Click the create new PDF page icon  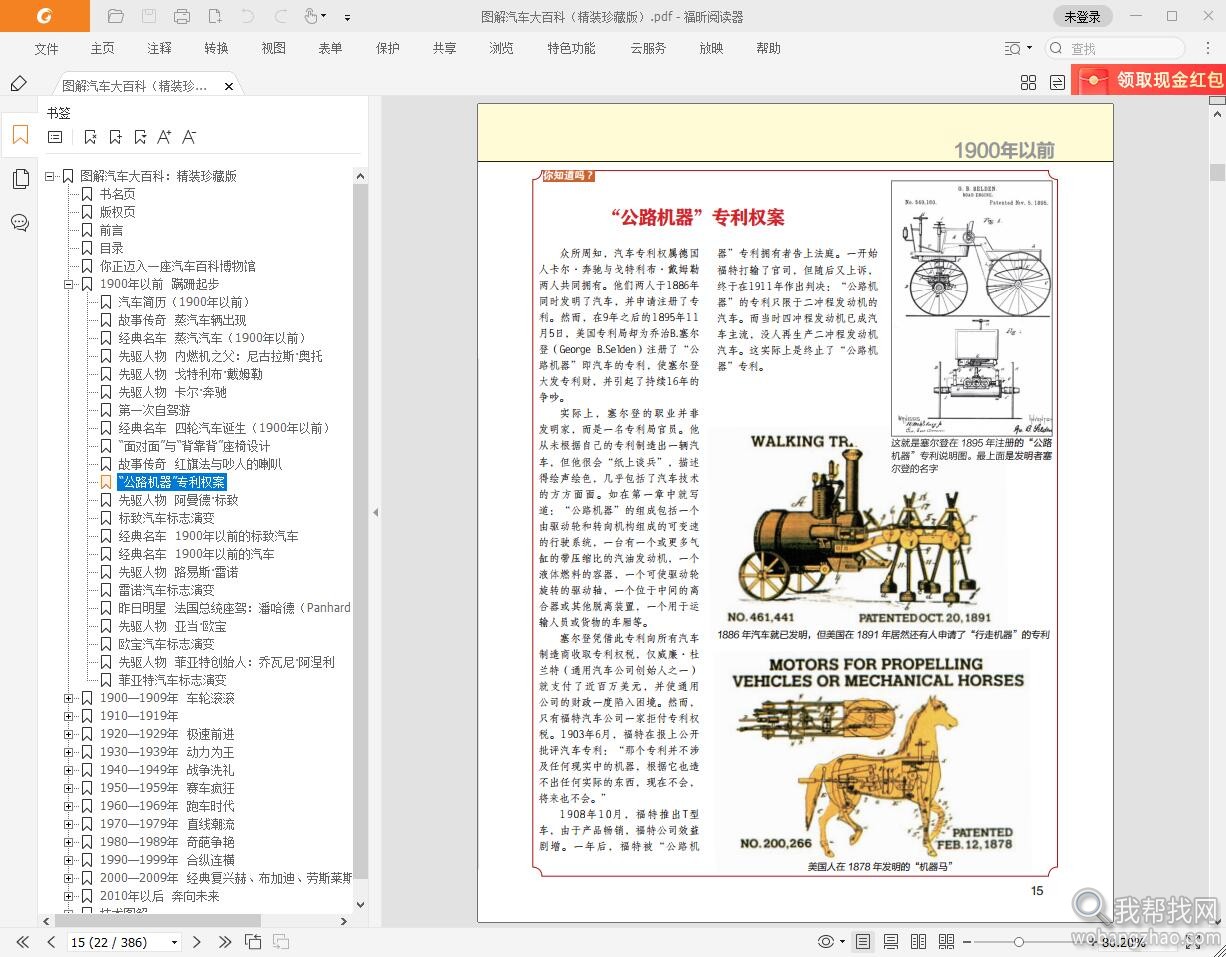(215, 16)
